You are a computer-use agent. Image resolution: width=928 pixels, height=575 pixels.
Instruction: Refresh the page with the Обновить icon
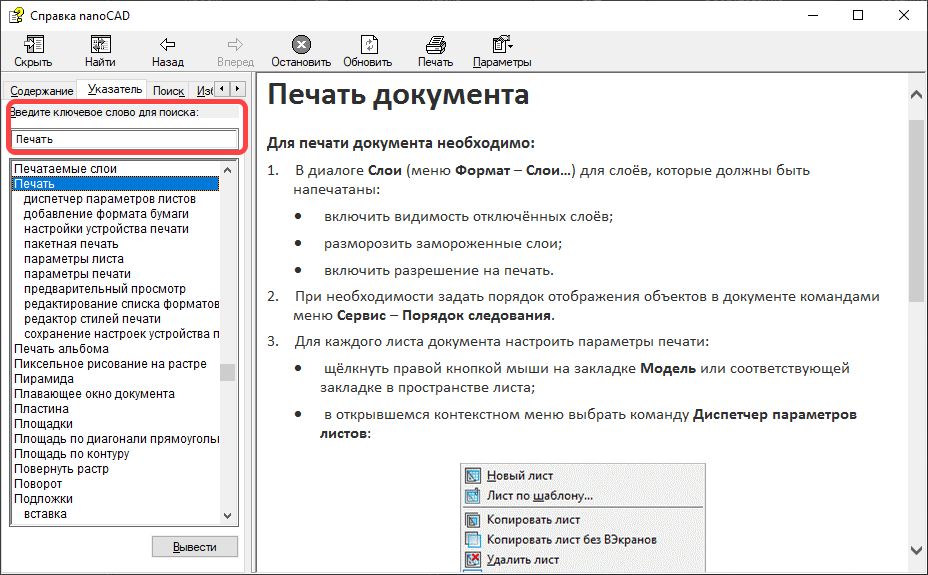point(368,45)
